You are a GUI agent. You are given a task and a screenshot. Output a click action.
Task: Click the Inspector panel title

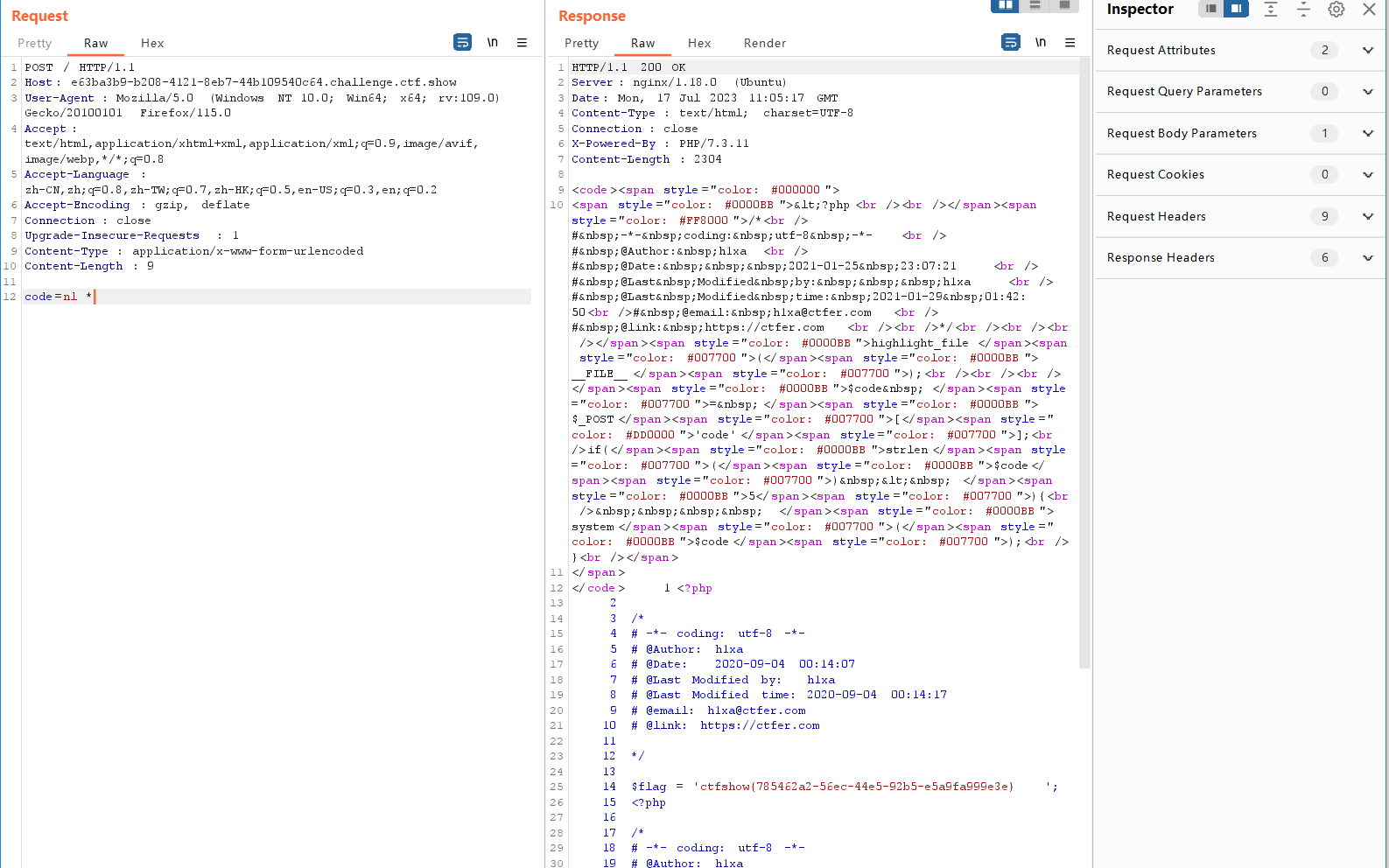(1140, 9)
